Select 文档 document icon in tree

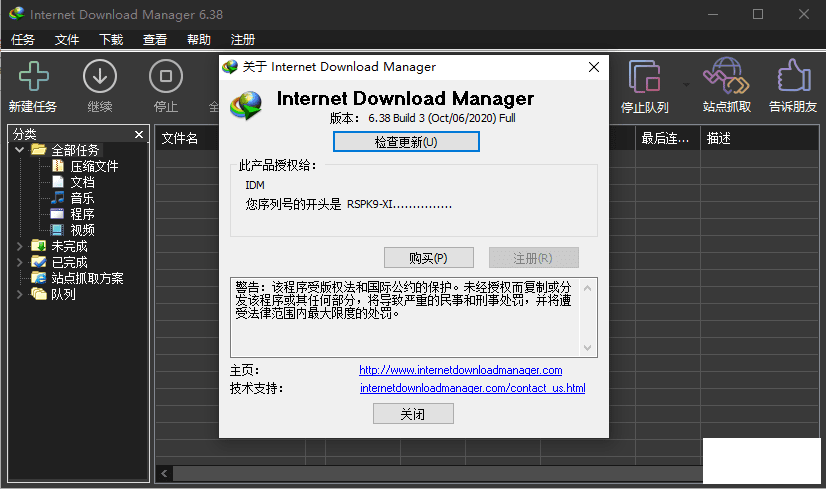tap(58, 182)
